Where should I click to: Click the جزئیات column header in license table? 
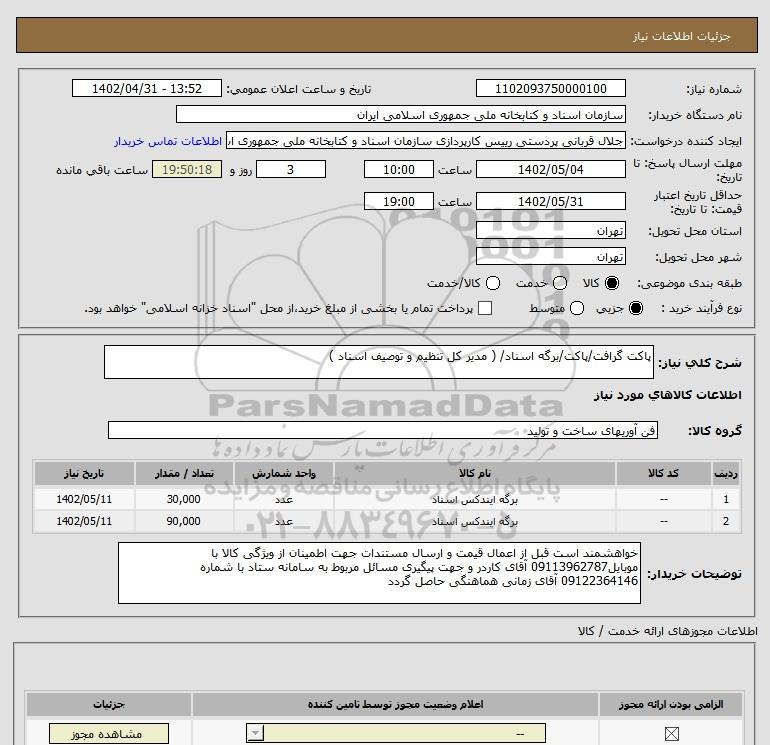[x=109, y=704]
